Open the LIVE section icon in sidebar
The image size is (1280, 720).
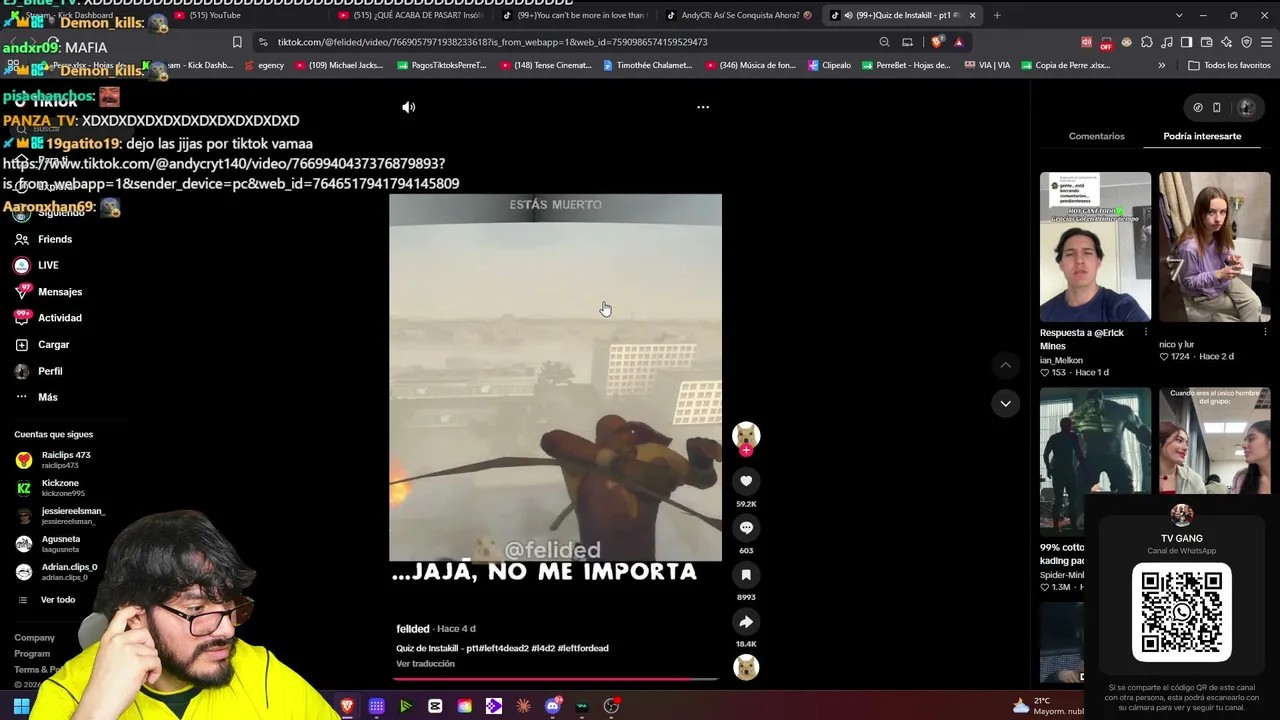[22, 265]
